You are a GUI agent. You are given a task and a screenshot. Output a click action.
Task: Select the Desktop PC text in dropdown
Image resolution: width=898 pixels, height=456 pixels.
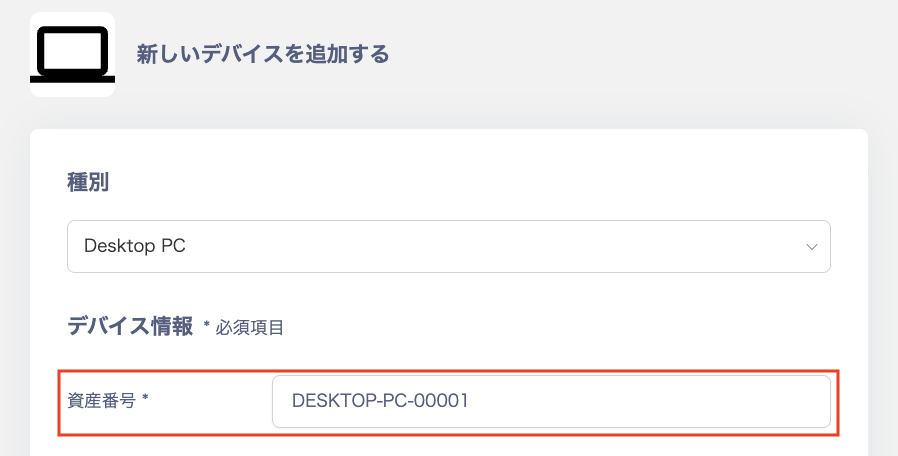click(x=134, y=246)
